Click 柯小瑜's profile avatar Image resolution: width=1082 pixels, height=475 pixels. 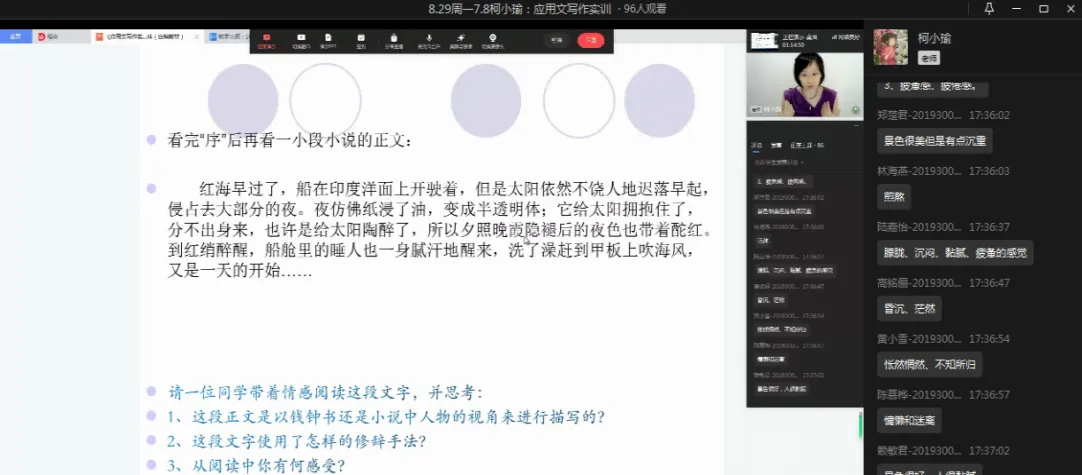pos(890,47)
